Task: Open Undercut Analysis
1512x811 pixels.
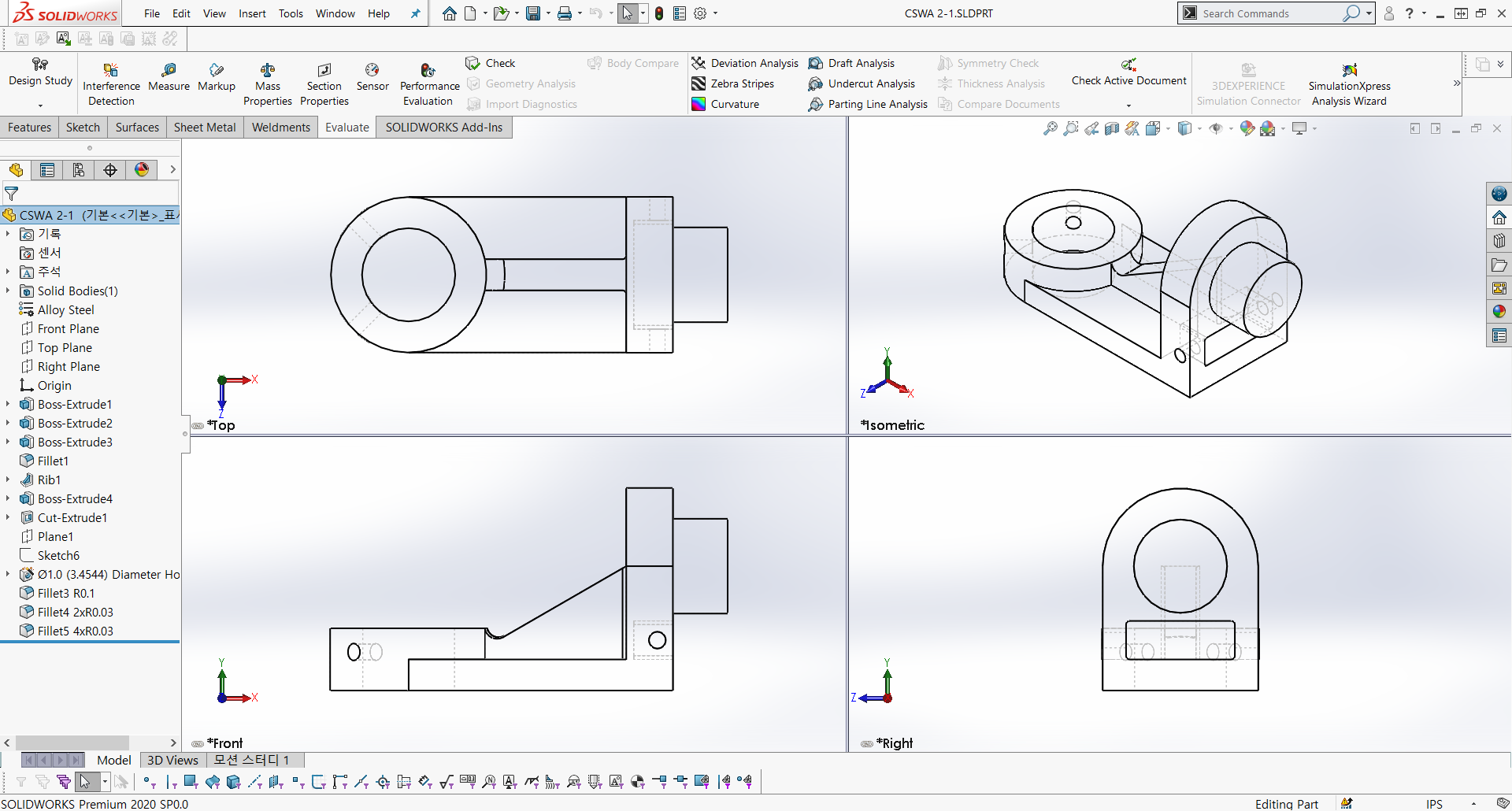Action: pos(862,83)
